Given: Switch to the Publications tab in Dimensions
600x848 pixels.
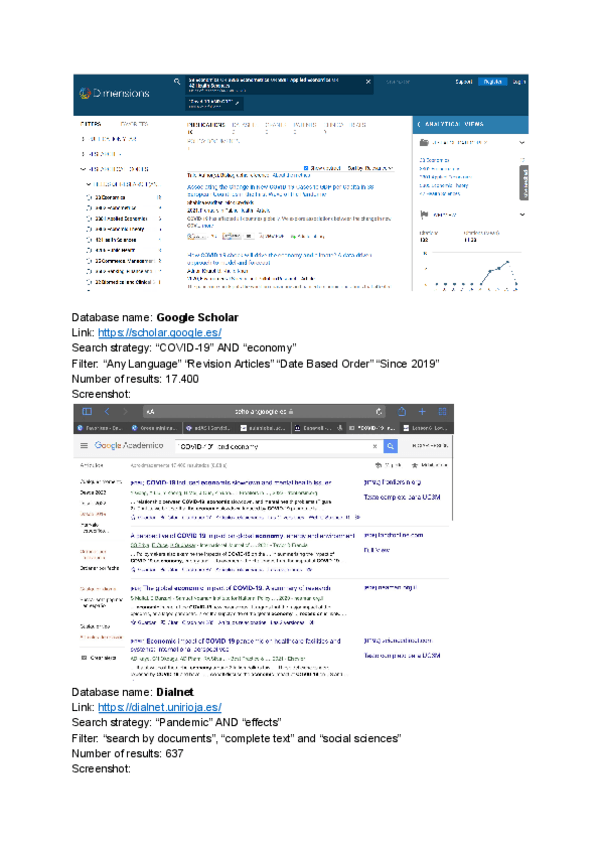Looking at the screenshot, I should pos(206,125).
